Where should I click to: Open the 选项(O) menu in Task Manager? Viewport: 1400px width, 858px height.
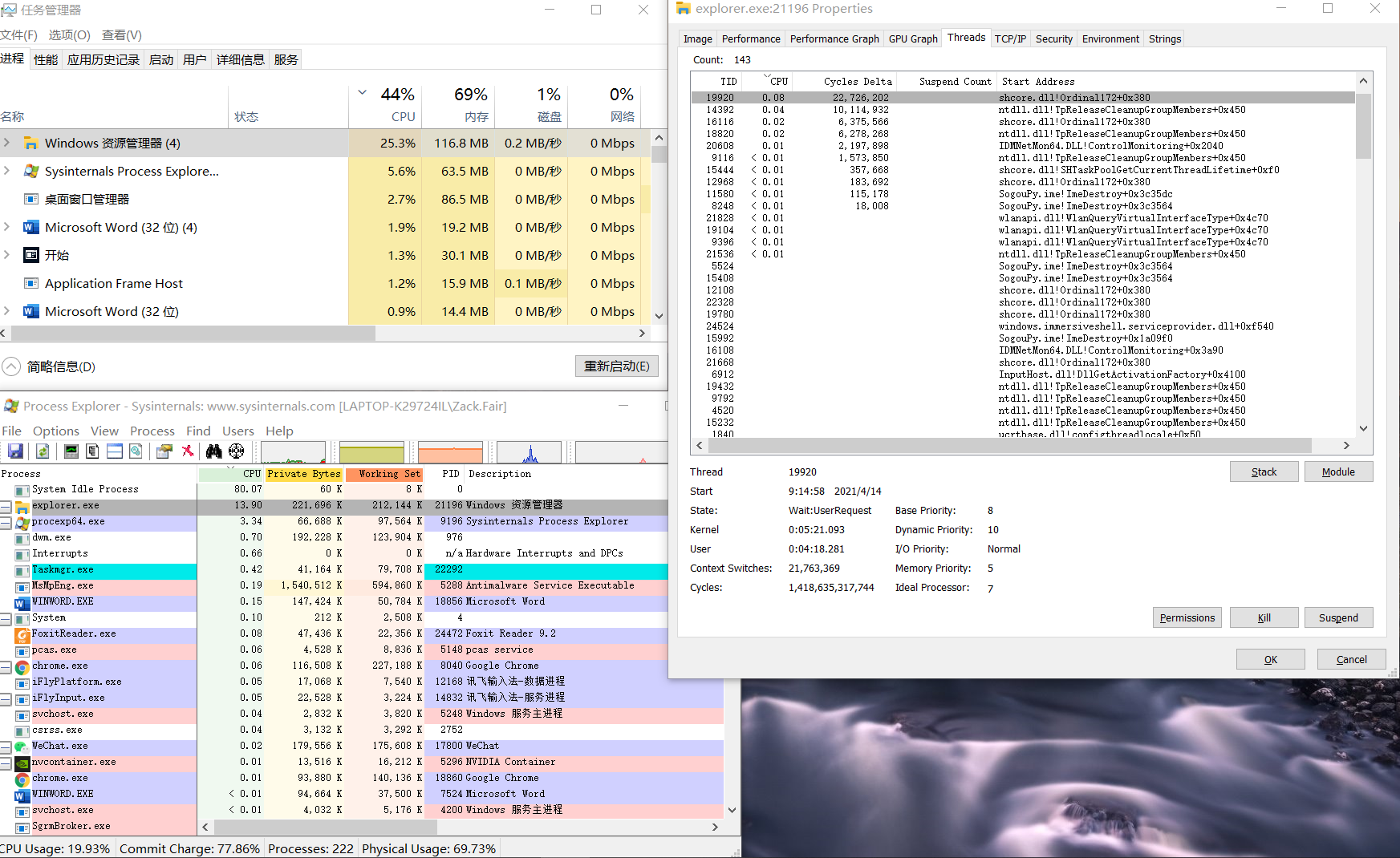pyautogui.click(x=69, y=35)
